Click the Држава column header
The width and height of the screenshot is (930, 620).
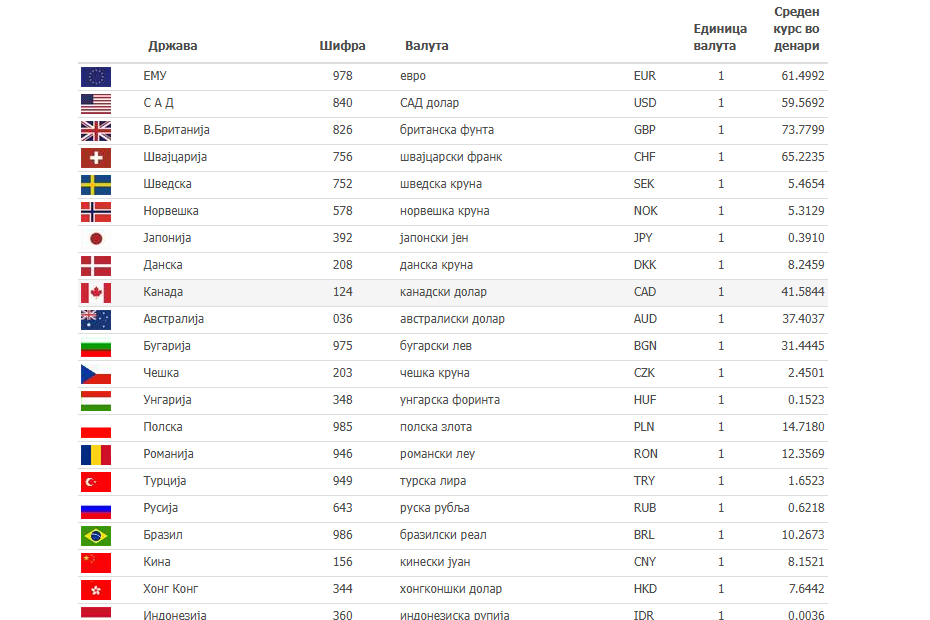(x=173, y=46)
